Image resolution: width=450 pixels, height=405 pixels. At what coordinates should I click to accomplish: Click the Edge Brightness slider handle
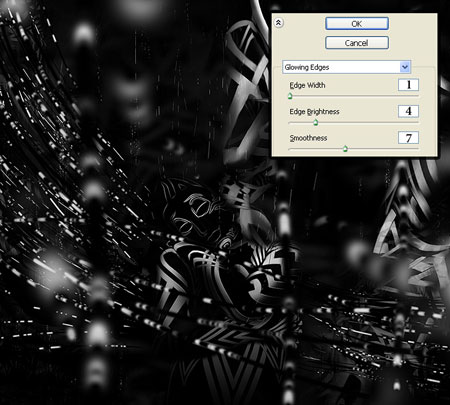pos(316,123)
